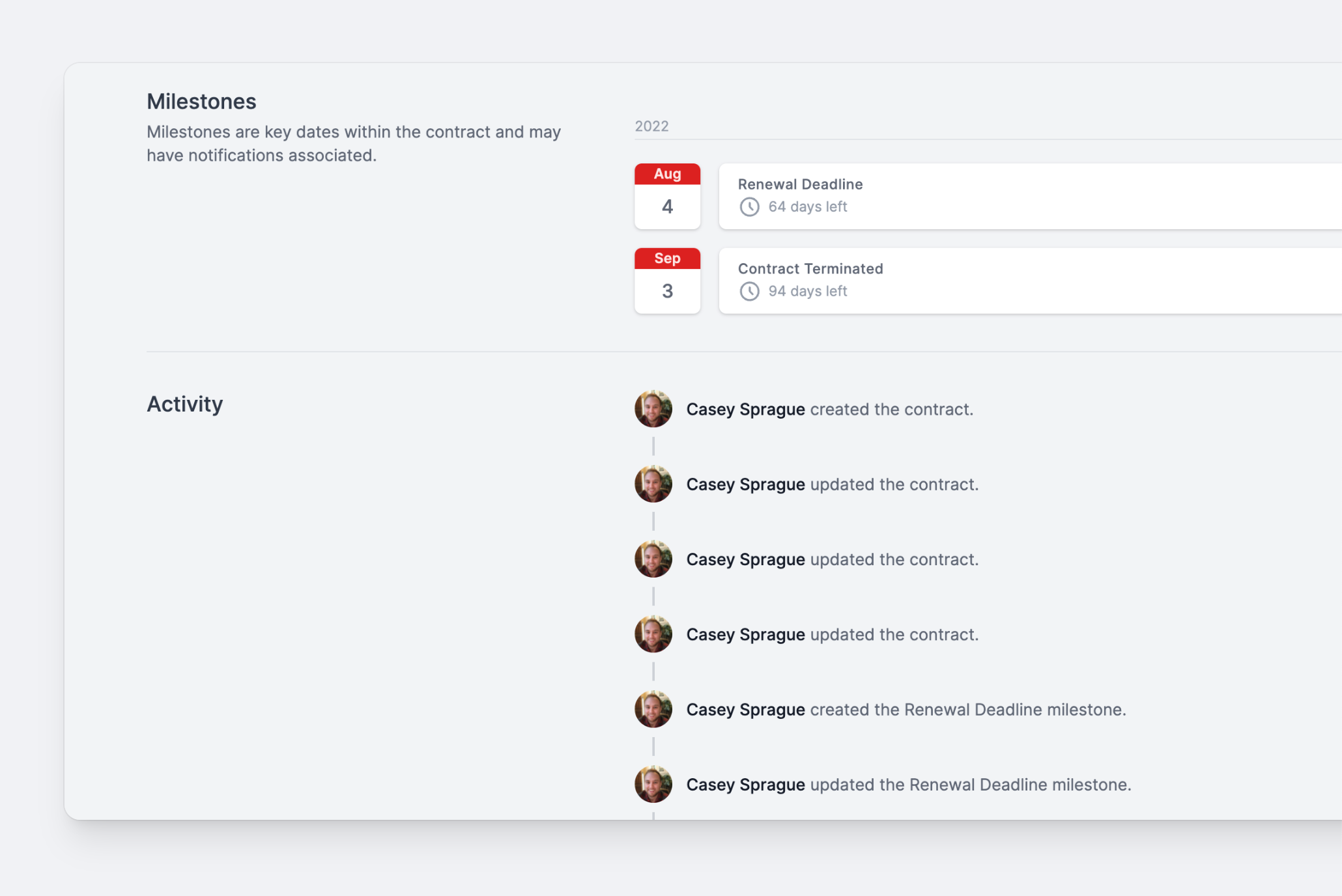Click Casey Sprague in 'created the Renewal Deadline milestone'
The height and width of the screenshot is (896, 1342).
[x=745, y=710]
